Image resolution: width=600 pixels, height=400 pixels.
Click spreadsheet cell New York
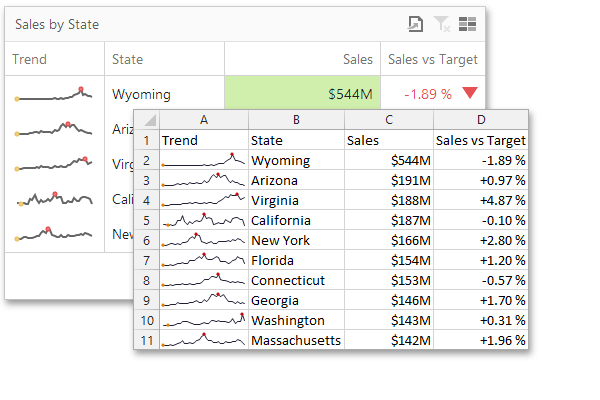click(x=296, y=240)
